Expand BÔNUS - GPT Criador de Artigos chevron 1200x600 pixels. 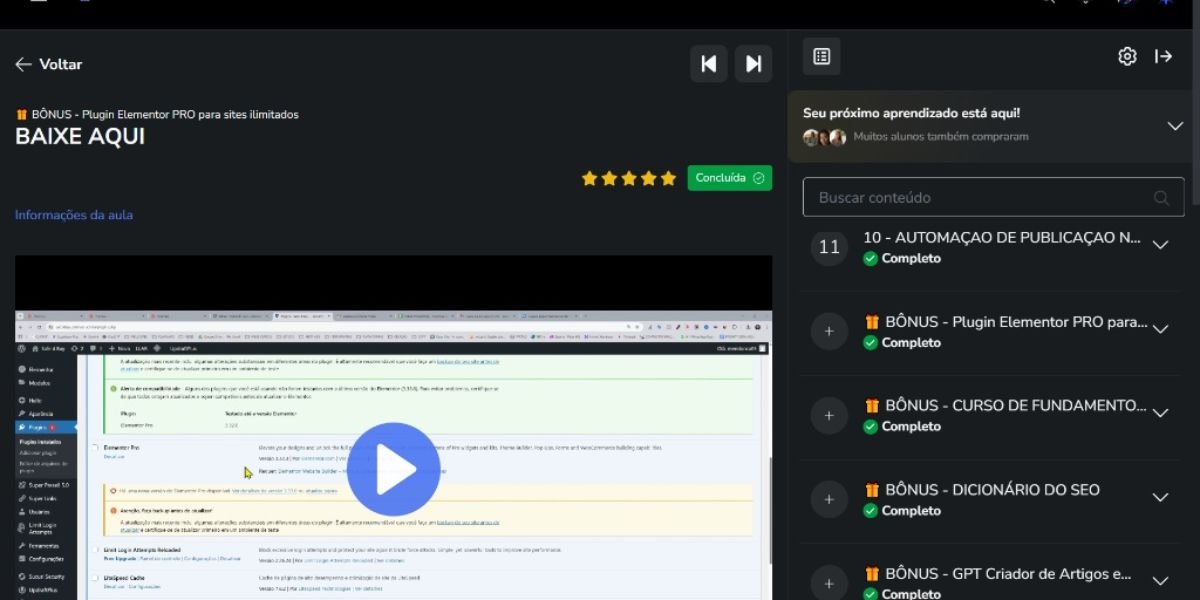coord(1160,581)
